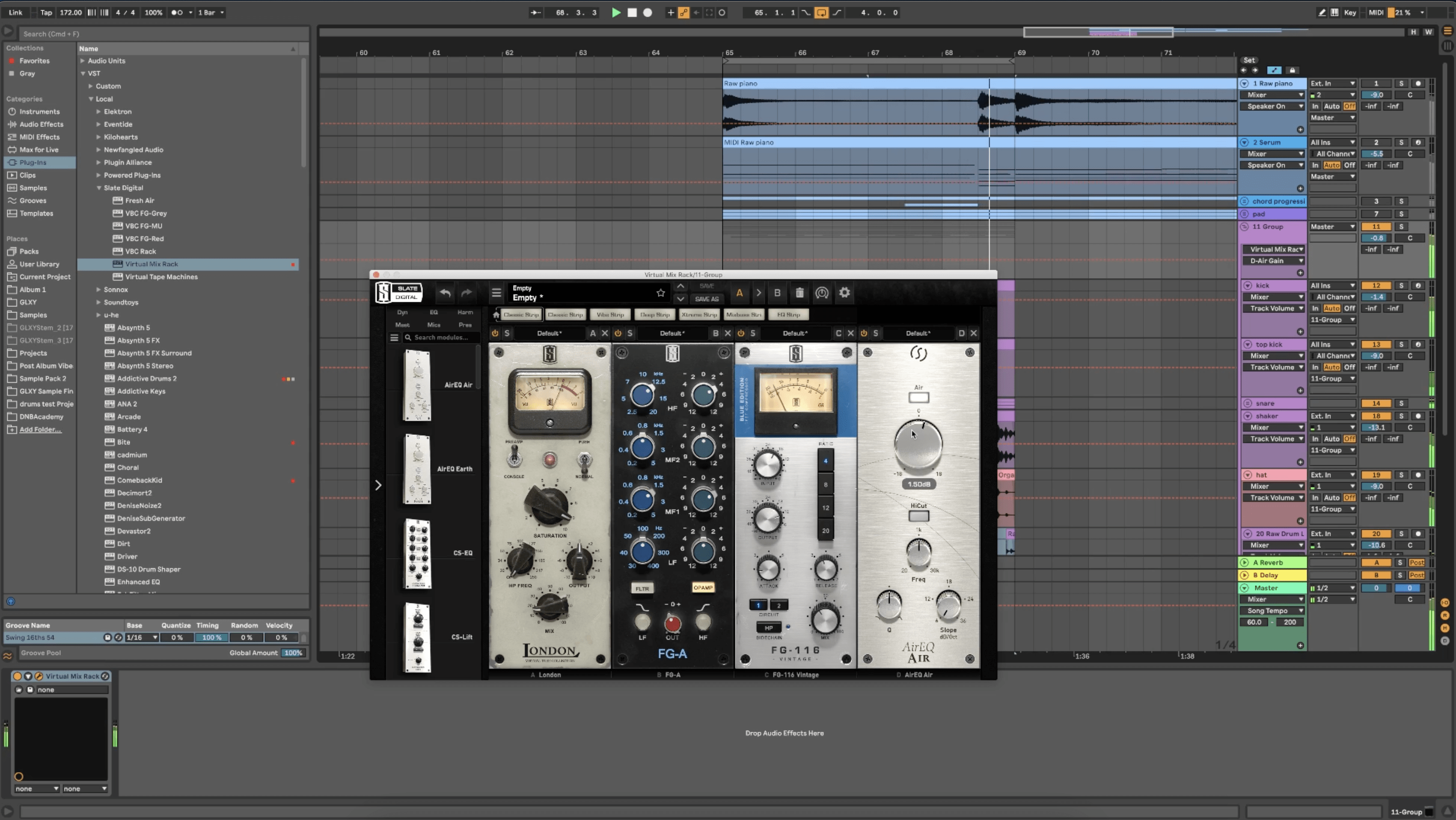Click the dial icon next to trash
The image size is (1456, 820).
tap(822, 293)
